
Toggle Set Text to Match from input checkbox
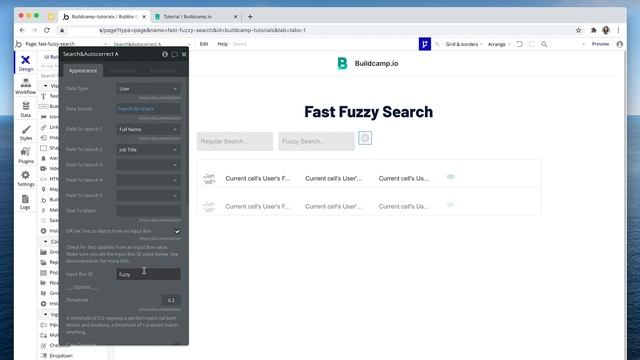(x=177, y=231)
